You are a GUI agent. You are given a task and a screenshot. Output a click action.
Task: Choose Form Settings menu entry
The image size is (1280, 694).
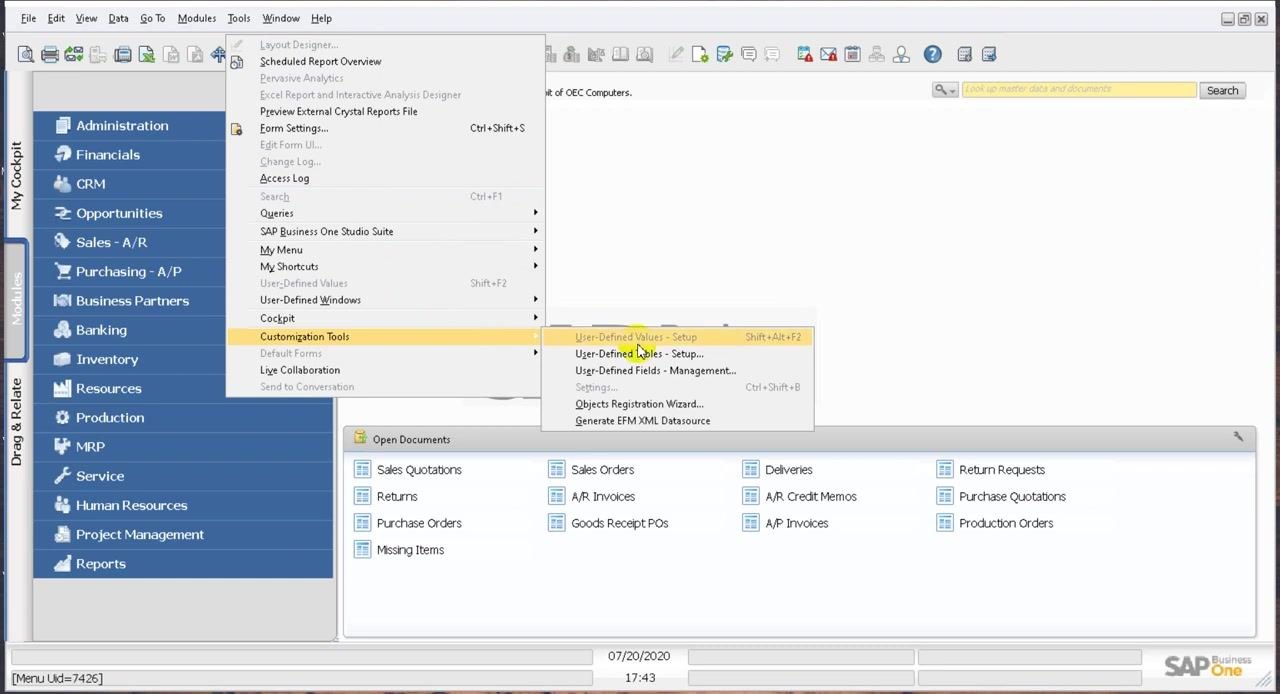click(294, 128)
